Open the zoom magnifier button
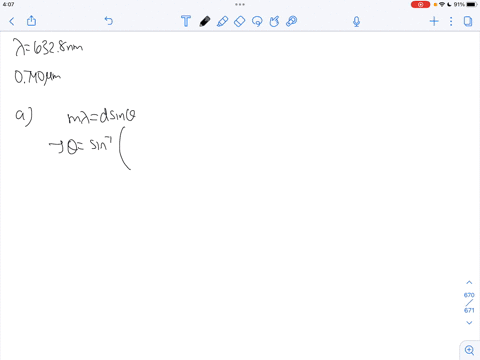This screenshot has height=360, width=480. coord(469,350)
